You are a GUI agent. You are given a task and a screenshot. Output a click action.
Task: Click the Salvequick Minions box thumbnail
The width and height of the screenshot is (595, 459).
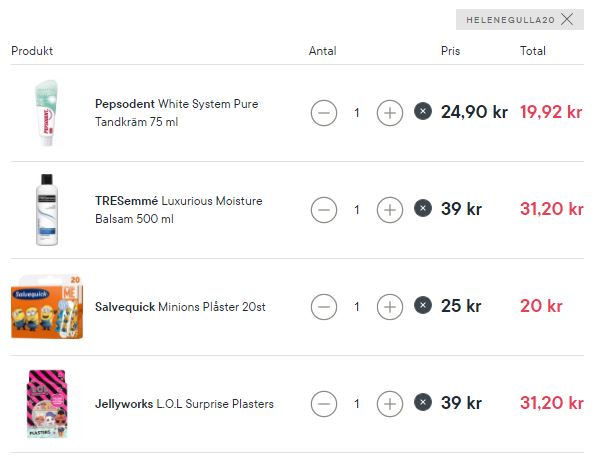(x=47, y=307)
